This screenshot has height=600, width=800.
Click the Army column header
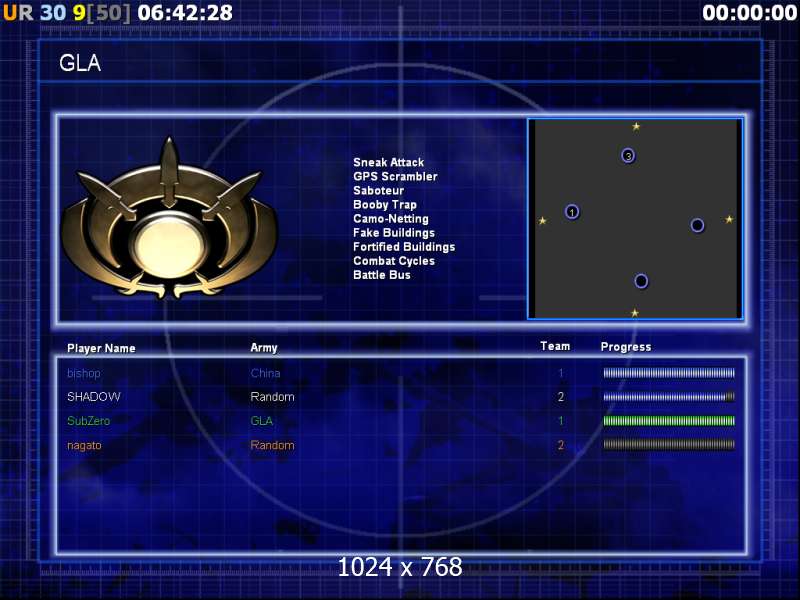(264, 348)
